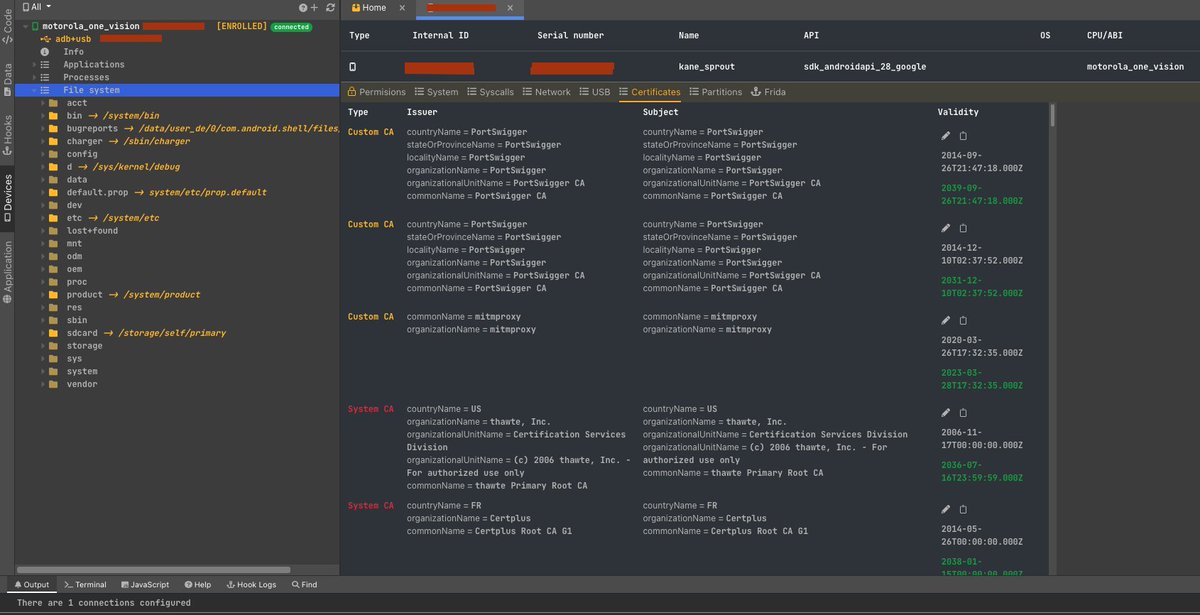This screenshot has width=1200, height=615.
Task: Select the oem folder
Action: (75, 269)
